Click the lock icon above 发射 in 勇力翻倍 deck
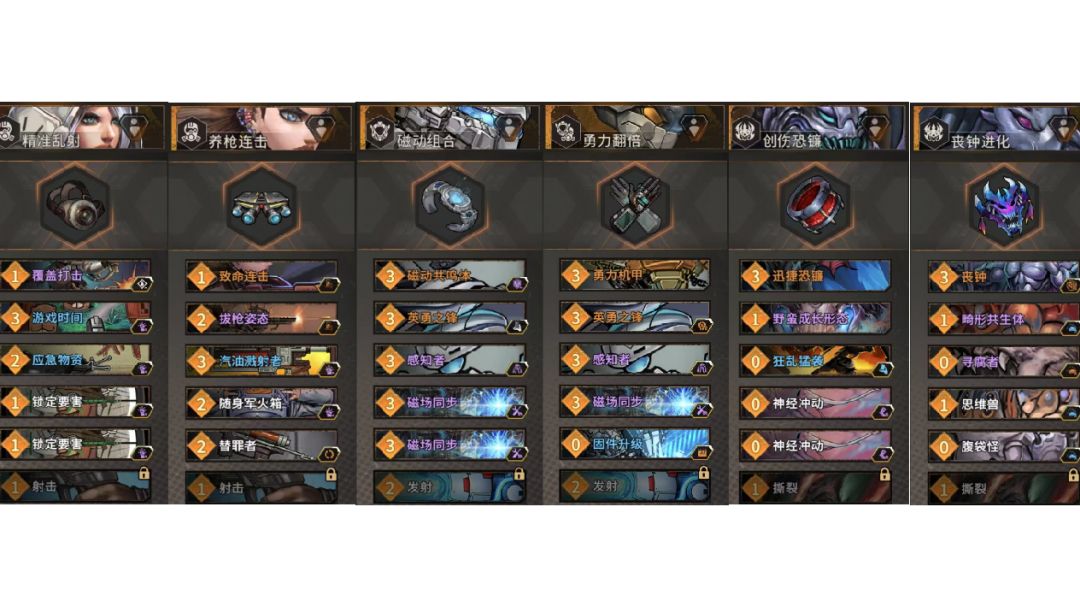 coord(703,473)
